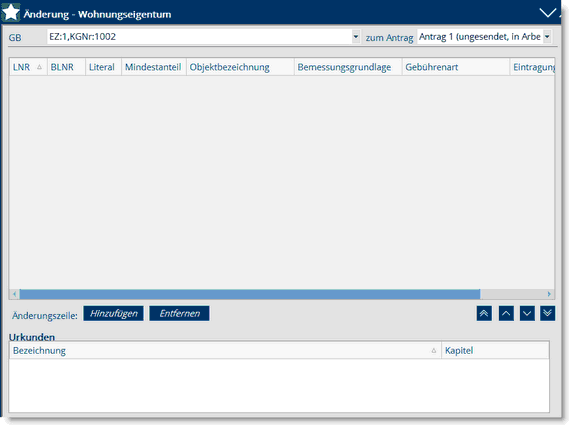571x427 pixels.
Task: Collapse panel with title bar chevron
Action: pyautogui.click(x=547, y=13)
